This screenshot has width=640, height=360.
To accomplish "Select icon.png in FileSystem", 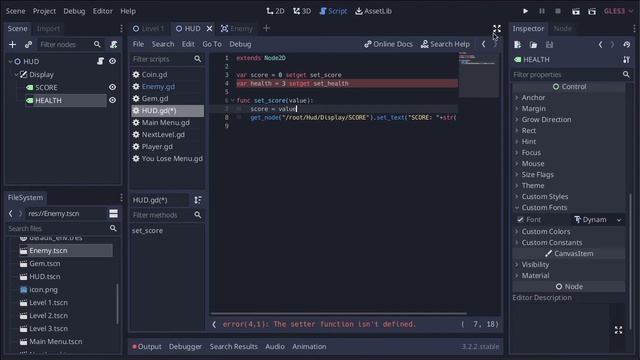I will click(x=43, y=290).
